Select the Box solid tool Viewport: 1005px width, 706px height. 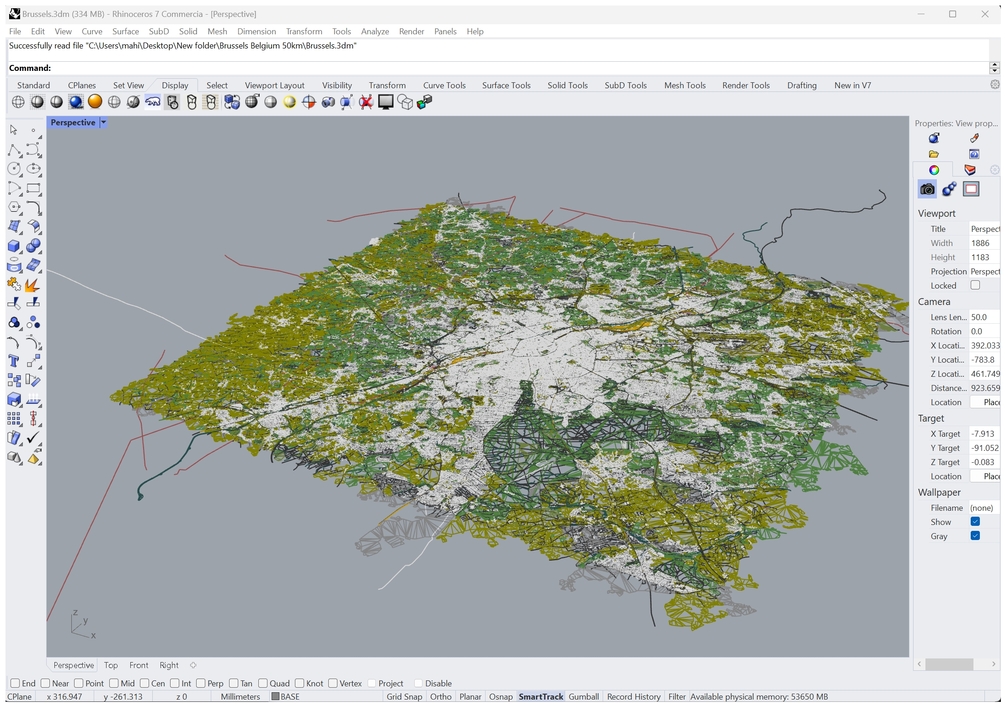[14, 246]
